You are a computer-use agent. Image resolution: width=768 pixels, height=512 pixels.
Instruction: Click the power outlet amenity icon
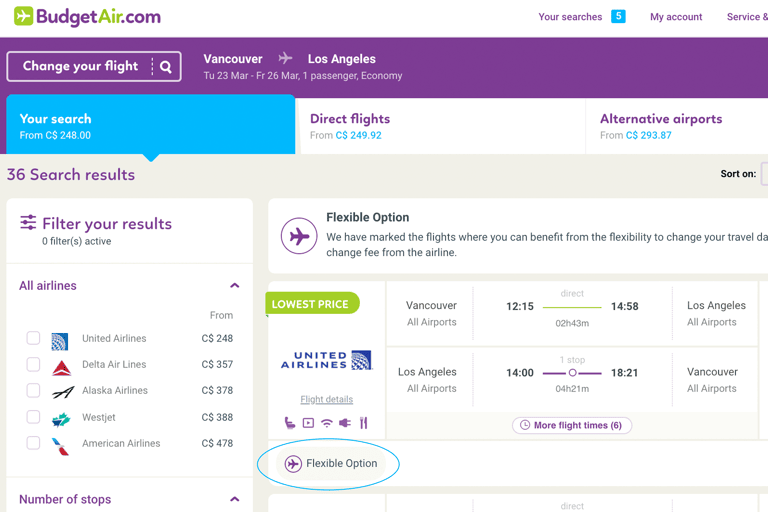coord(345,423)
